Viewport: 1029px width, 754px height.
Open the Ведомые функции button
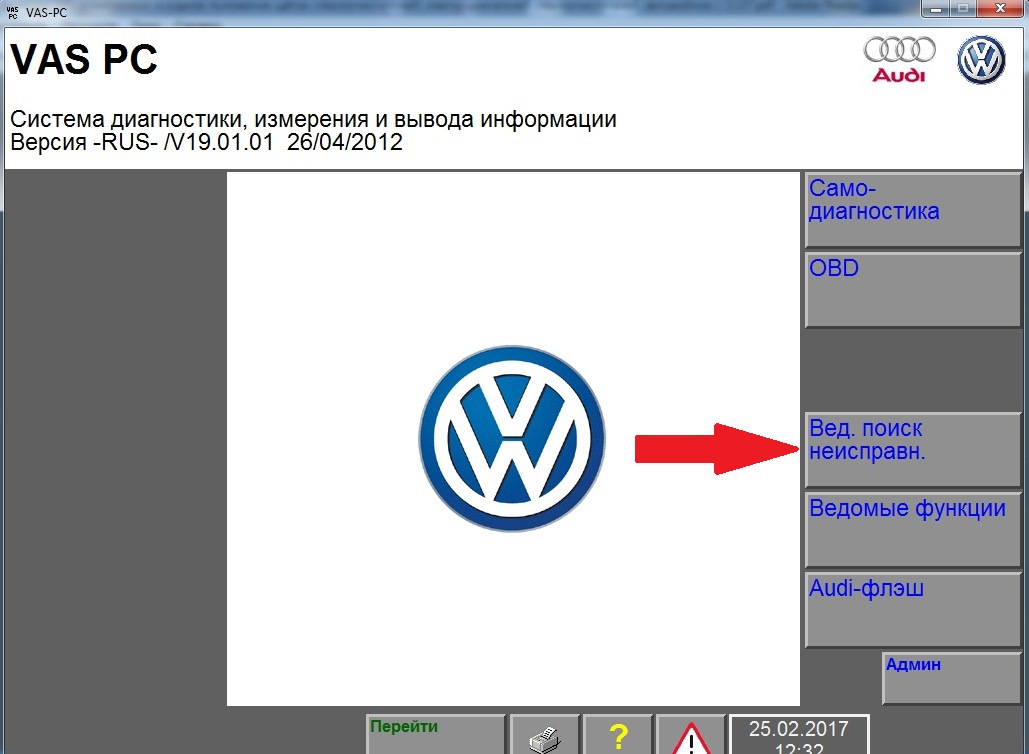[x=913, y=530]
